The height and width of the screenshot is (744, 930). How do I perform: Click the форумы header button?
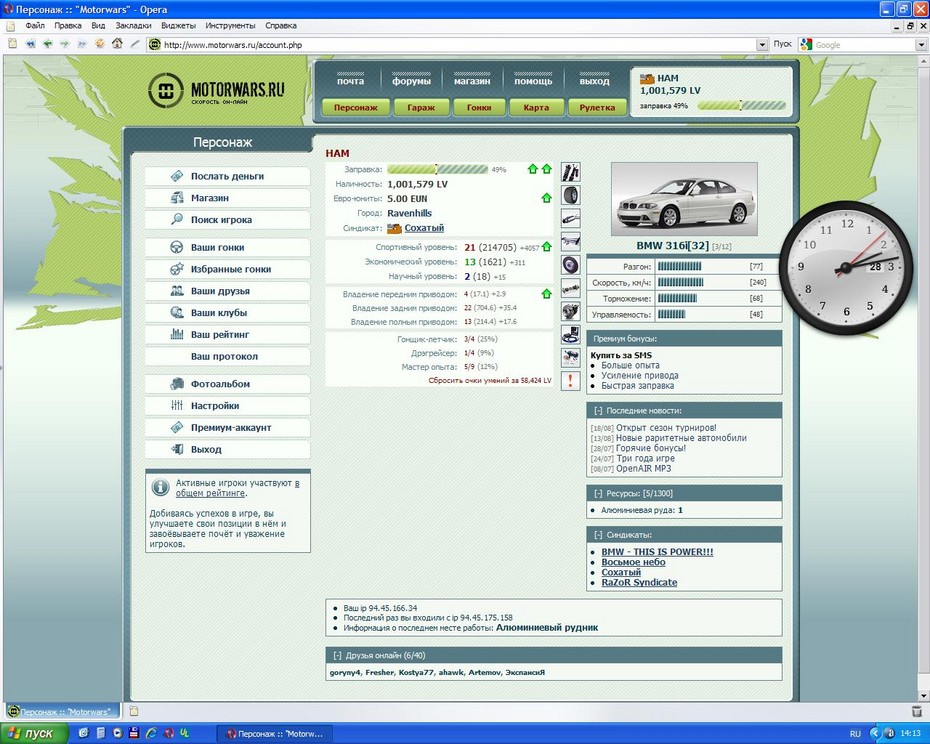tap(411, 81)
